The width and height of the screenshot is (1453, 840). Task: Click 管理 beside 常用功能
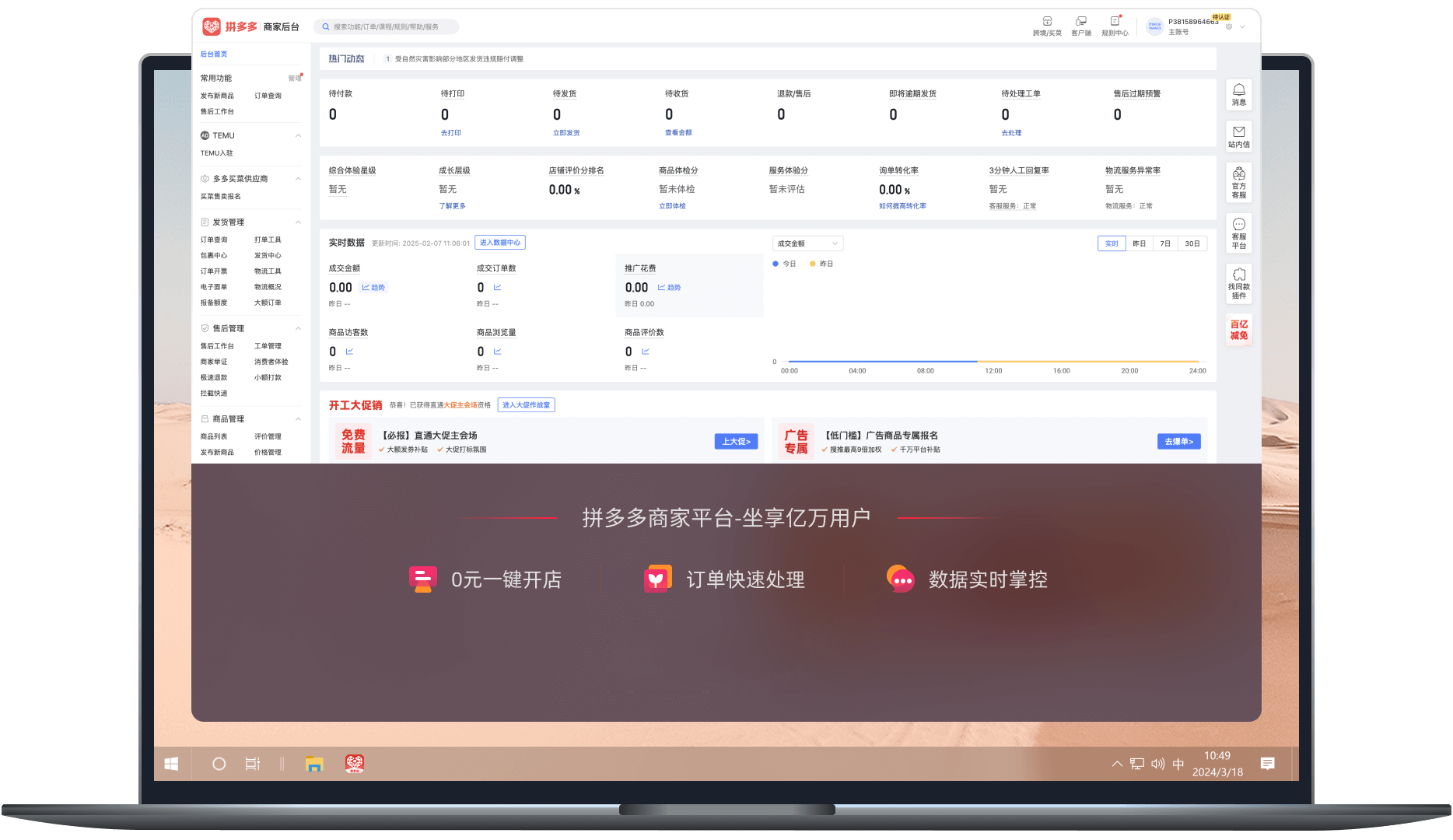295,79
